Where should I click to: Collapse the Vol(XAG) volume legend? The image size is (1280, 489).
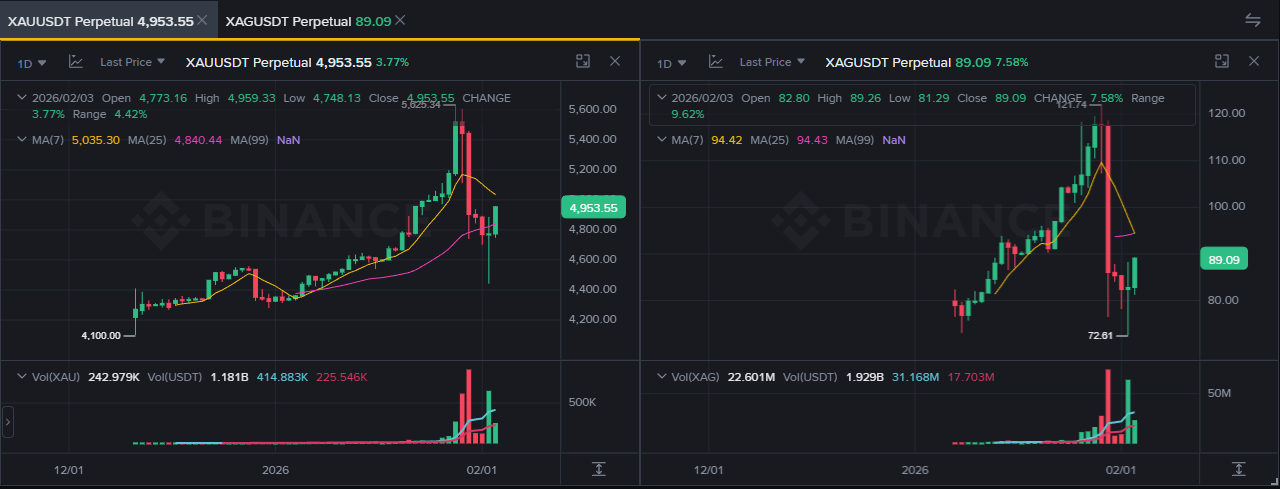point(662,377)
